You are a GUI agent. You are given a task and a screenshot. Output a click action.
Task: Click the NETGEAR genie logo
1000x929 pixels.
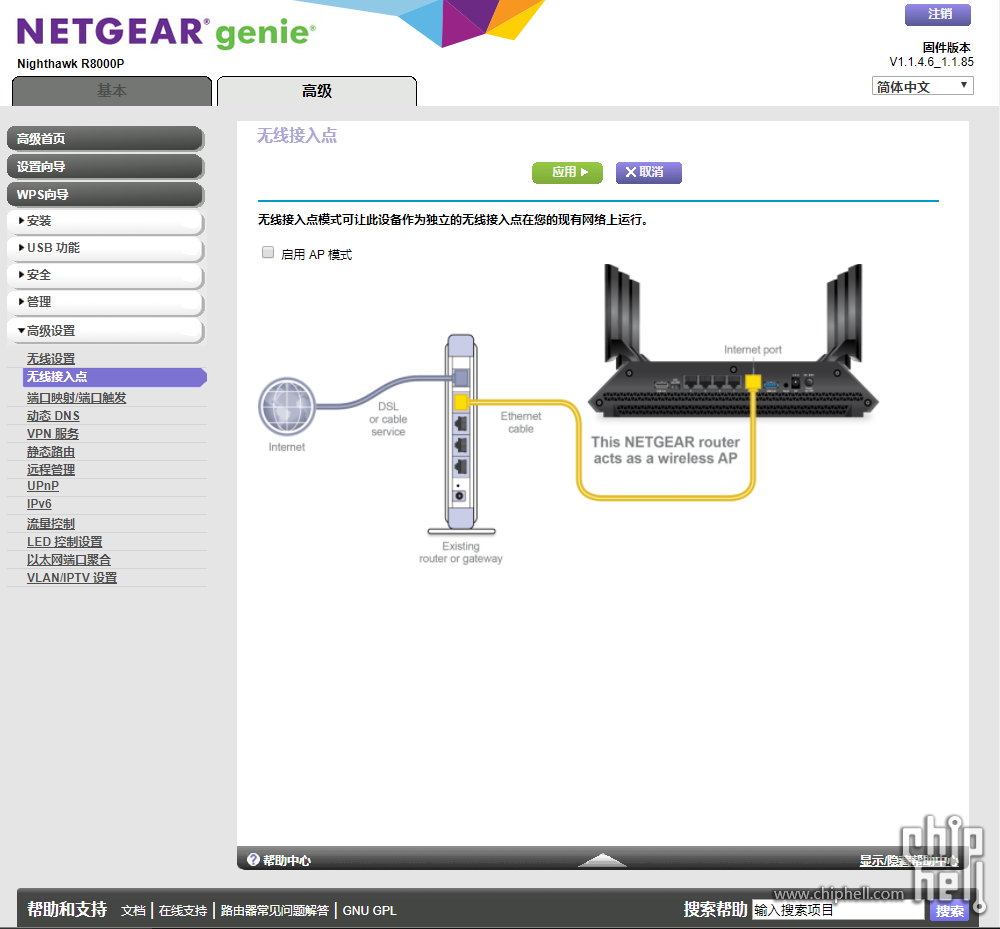[166, 33]
